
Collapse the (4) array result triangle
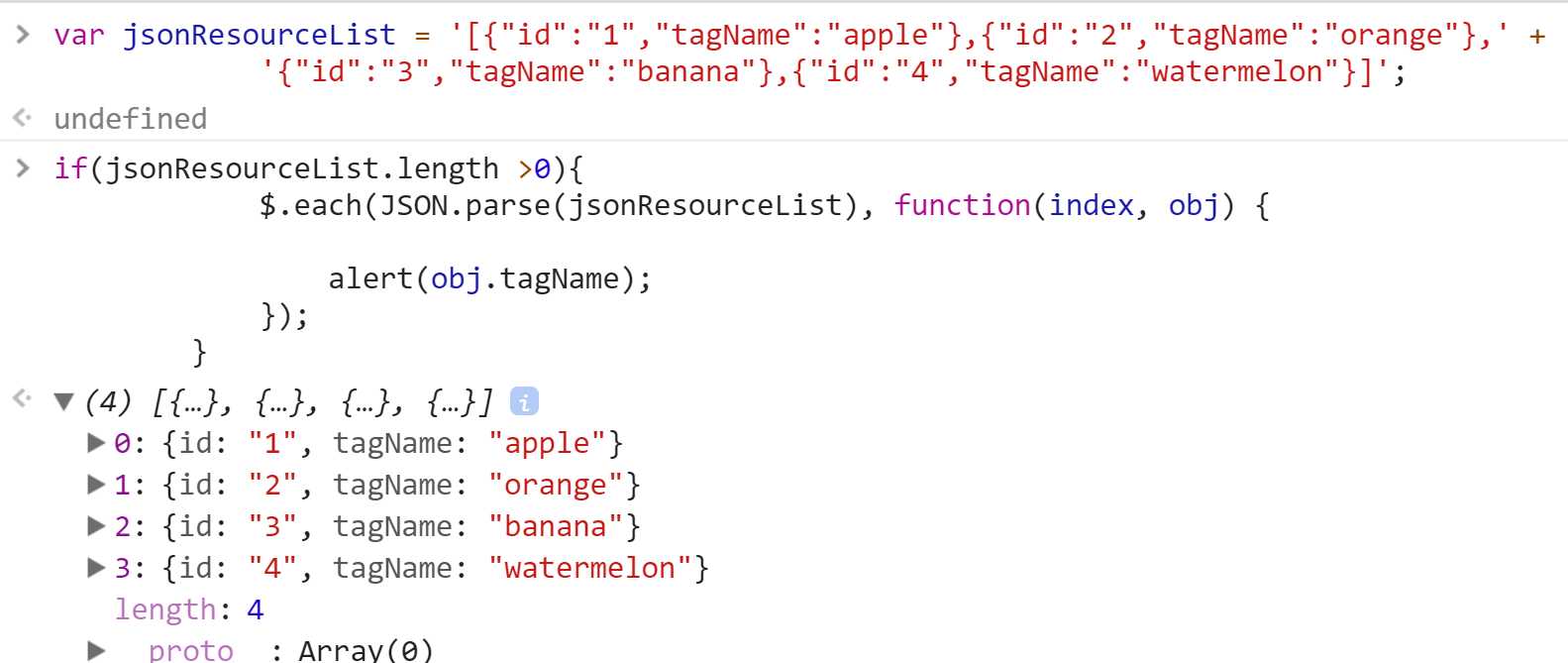pyautogui.click(x=64, y=401)
